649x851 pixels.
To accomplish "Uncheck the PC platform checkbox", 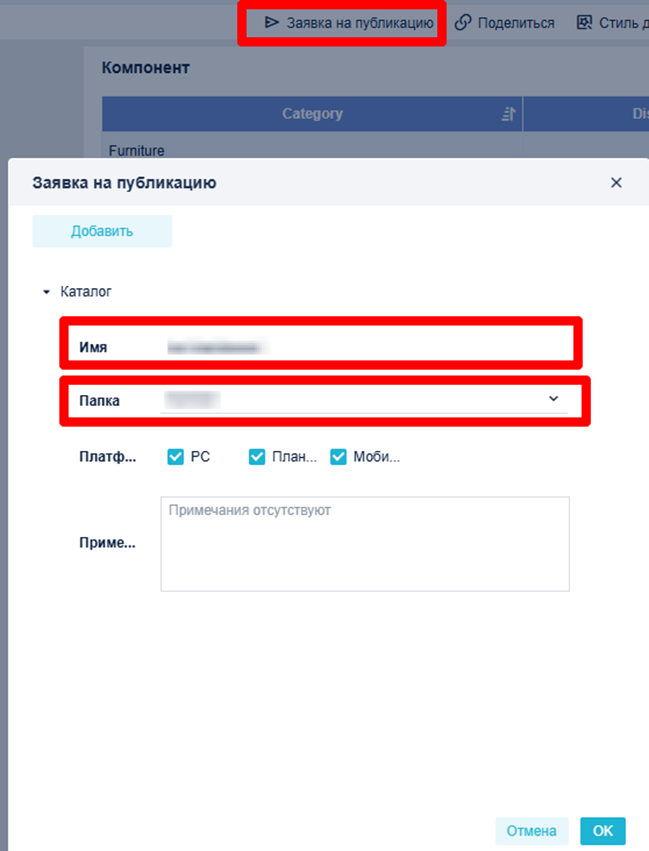I will click(x=175, y=456).
